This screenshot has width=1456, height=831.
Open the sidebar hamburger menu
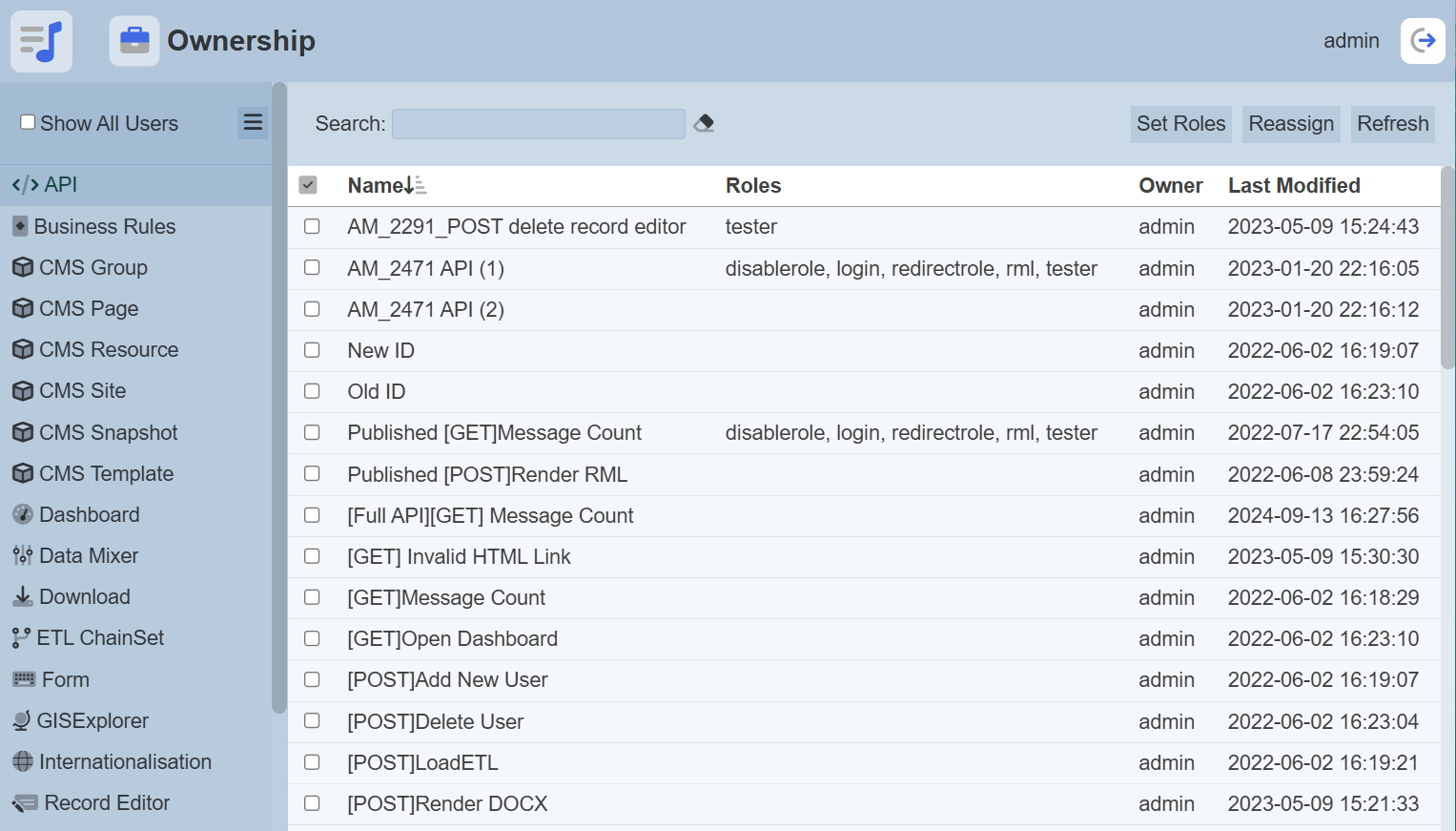pyautogui.click(x=253, y=122)
